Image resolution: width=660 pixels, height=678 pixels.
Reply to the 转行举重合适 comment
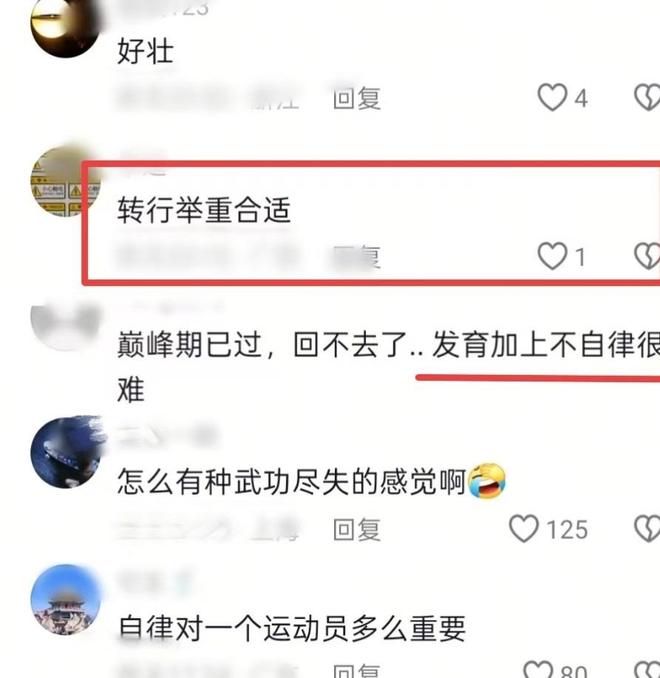tap(356, 257)
